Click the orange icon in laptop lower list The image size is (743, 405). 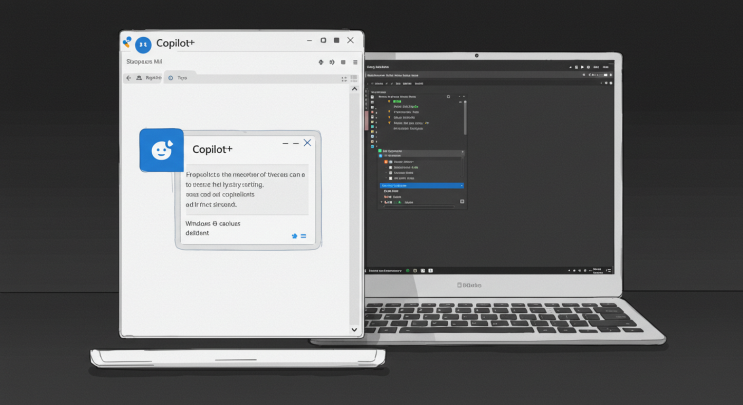386,162
